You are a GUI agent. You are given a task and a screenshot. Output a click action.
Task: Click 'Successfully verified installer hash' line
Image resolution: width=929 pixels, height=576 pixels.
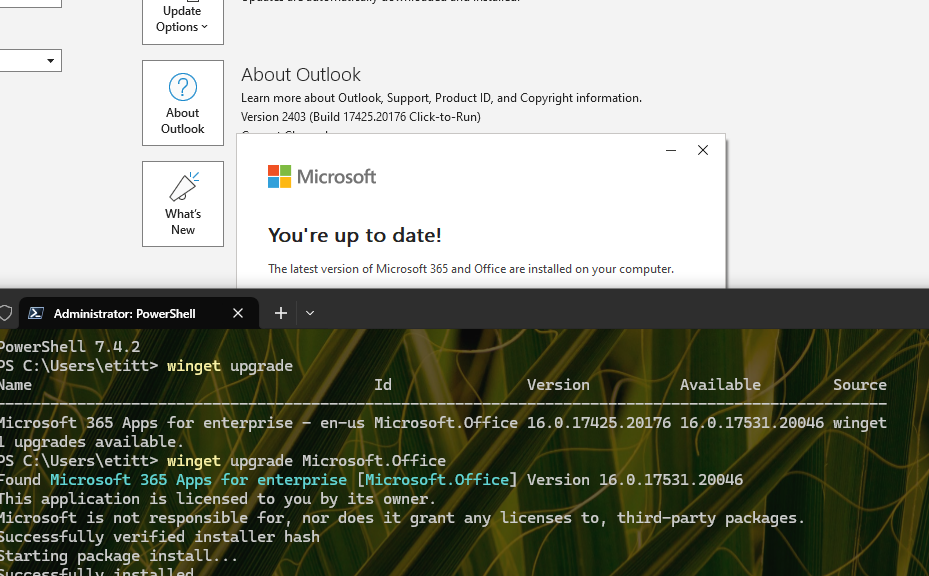[160, 536]
